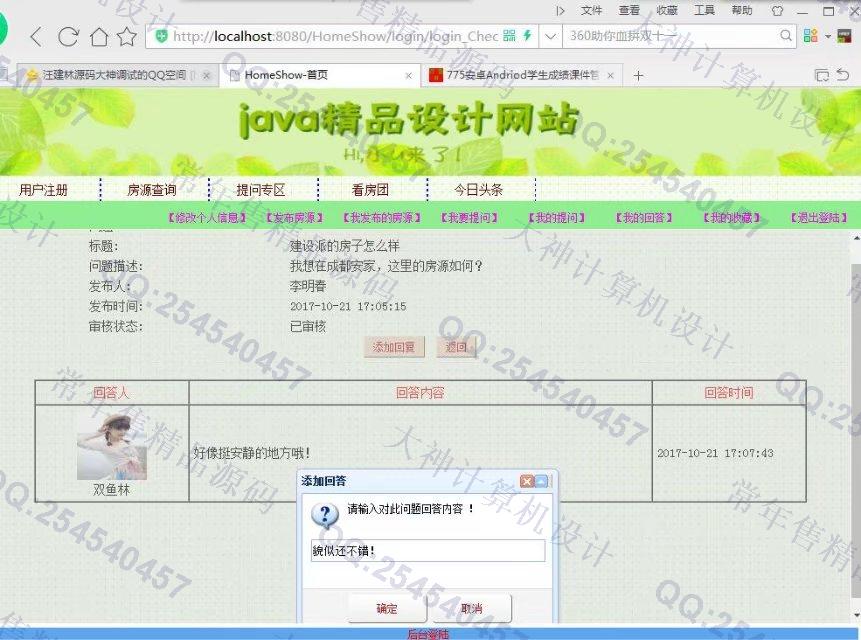Go back with the browser back arrow

point(36,37)
